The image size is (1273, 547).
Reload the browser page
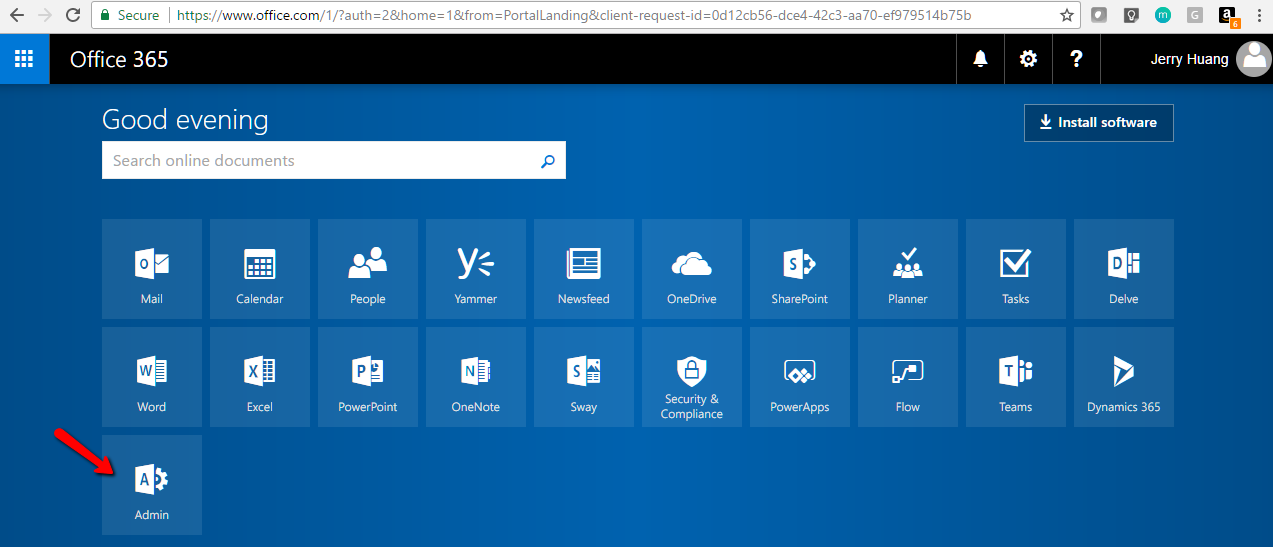pos(72,15)
